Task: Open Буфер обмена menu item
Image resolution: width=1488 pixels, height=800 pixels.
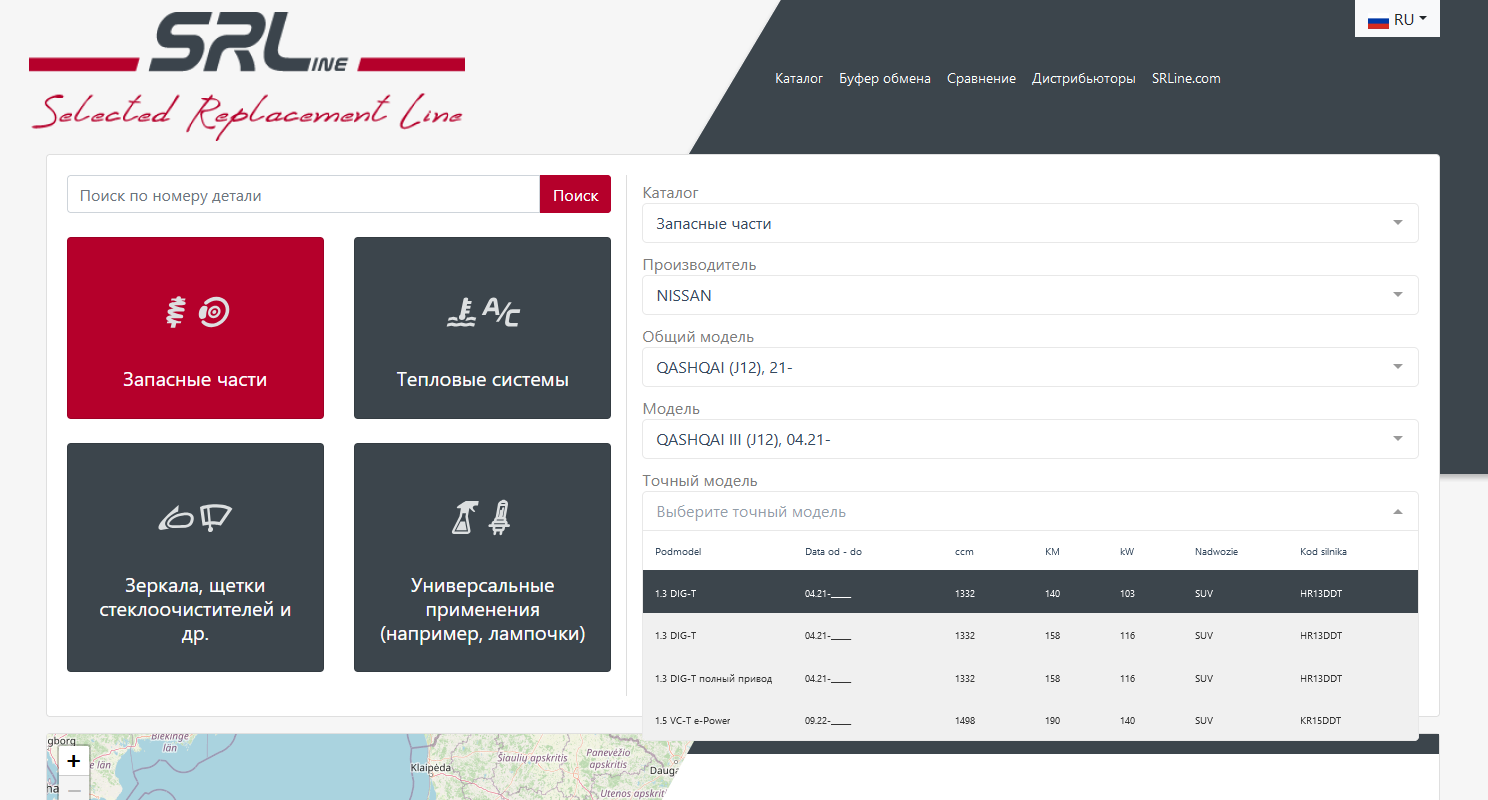Action: tap(885, 78)
